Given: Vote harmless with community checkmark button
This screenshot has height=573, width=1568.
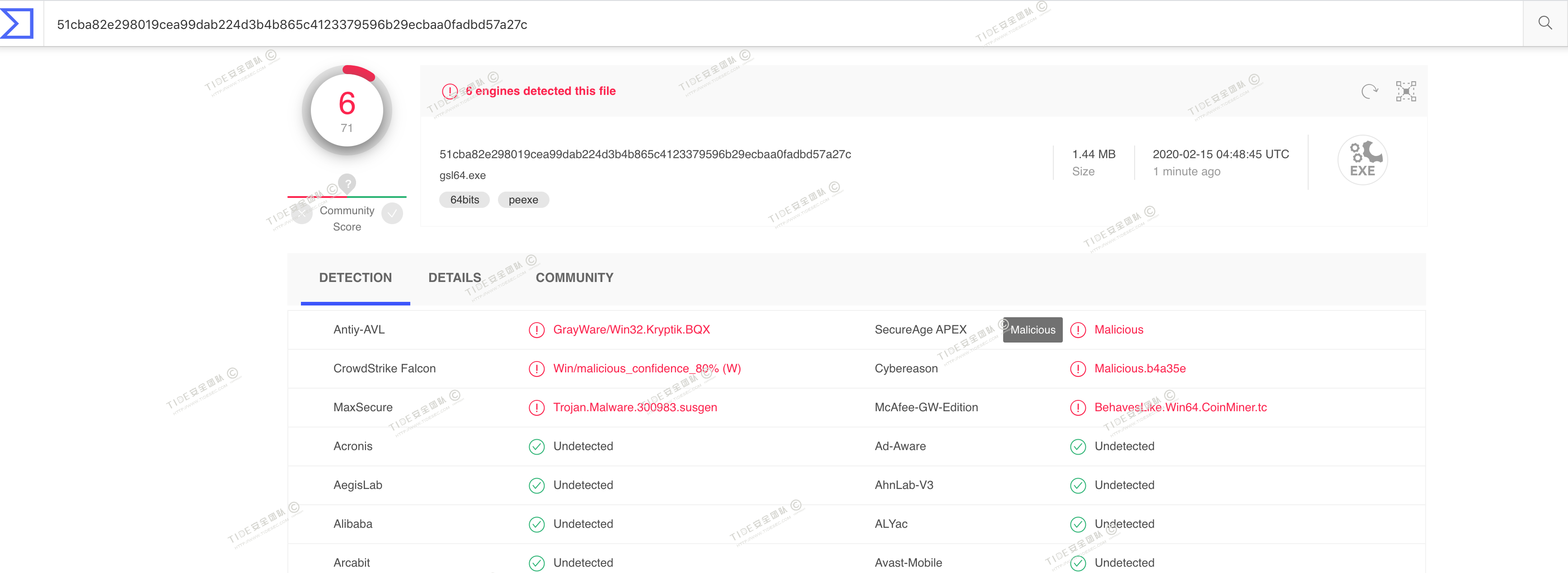Looking at the screenshot, I should coord(393,213).
